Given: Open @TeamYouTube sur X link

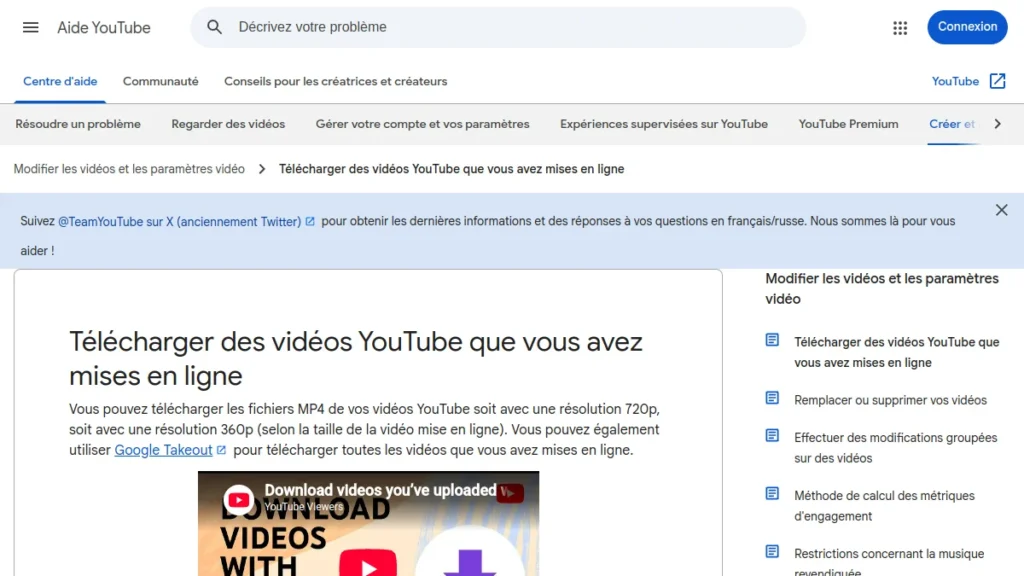Looking at the screenshot, I should coord(180,221).
